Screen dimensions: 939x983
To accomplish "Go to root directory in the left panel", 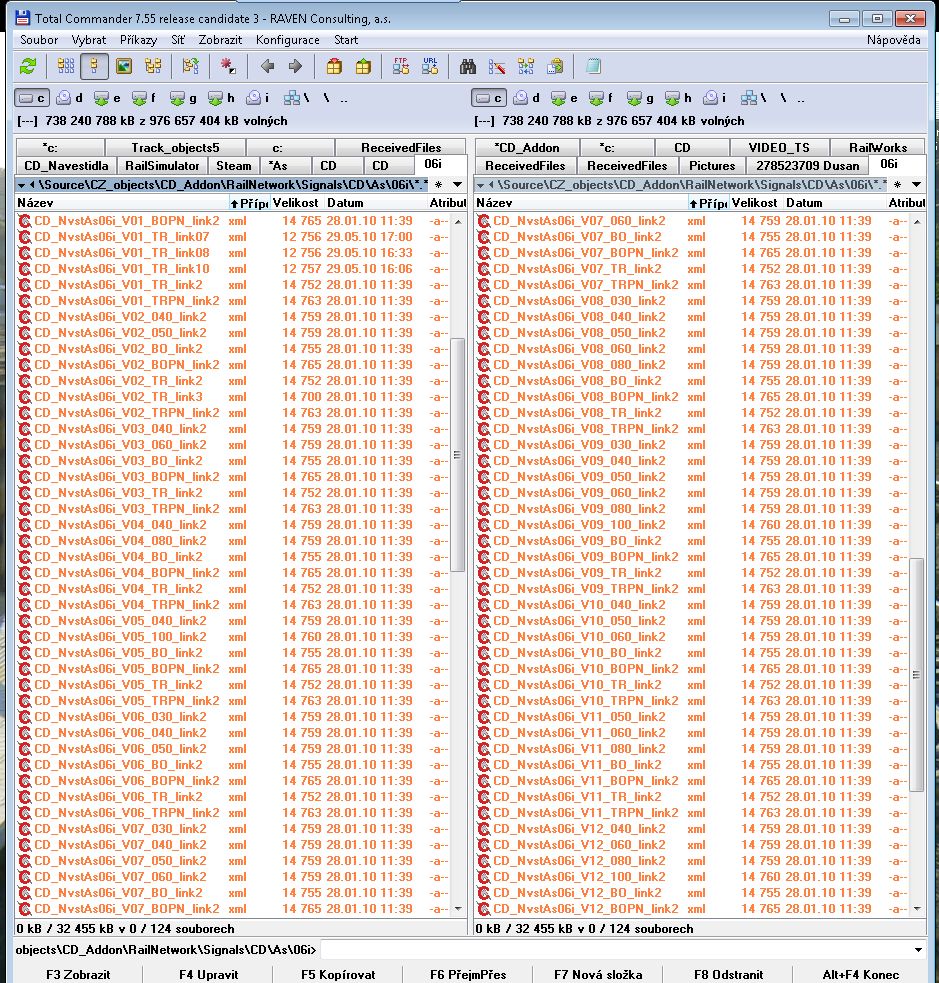I will (x=326, y=98).
